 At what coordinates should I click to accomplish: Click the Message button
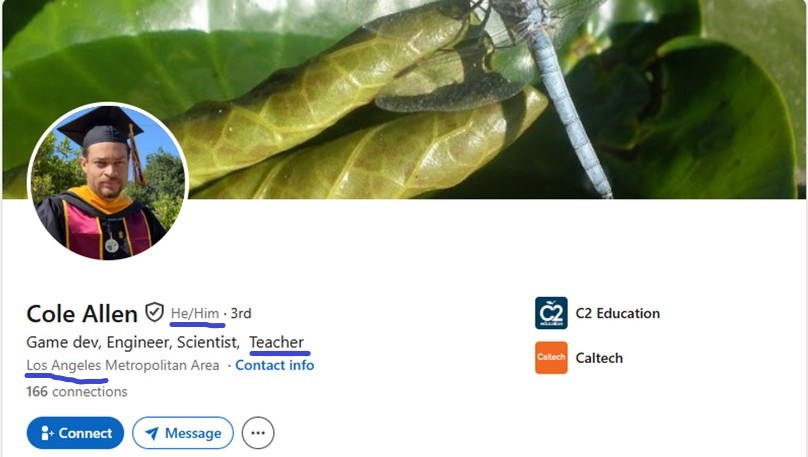(x=183, y=433)
